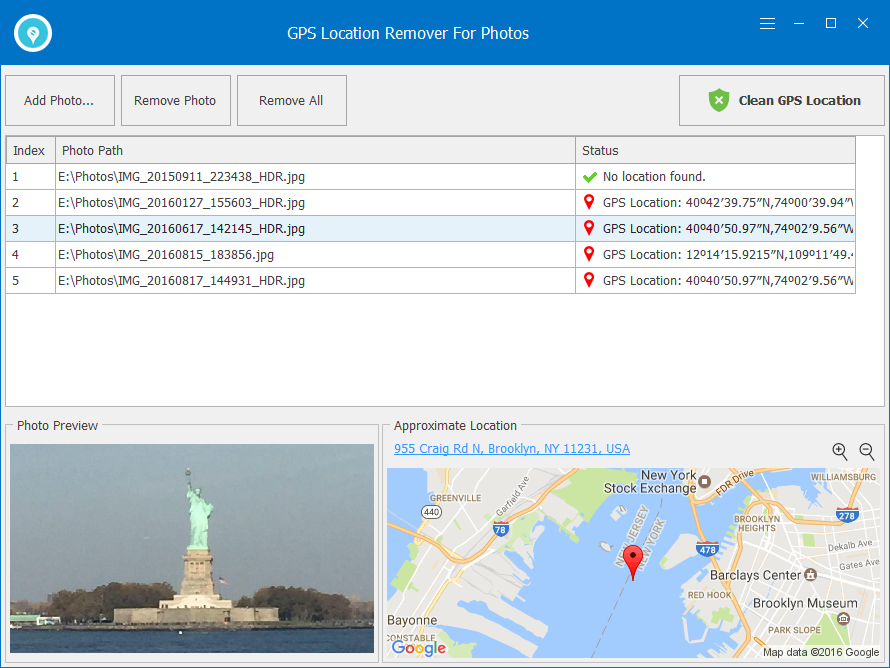890x668 pixels.
Task: Click the Google logo on the map
Action: pos(418,648)
